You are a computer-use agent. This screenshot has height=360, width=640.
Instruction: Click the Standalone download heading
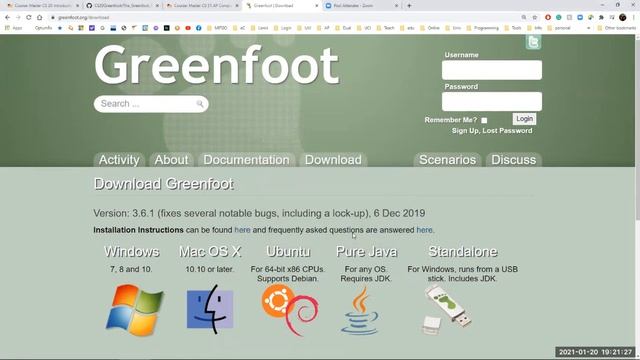coord(462,251)
